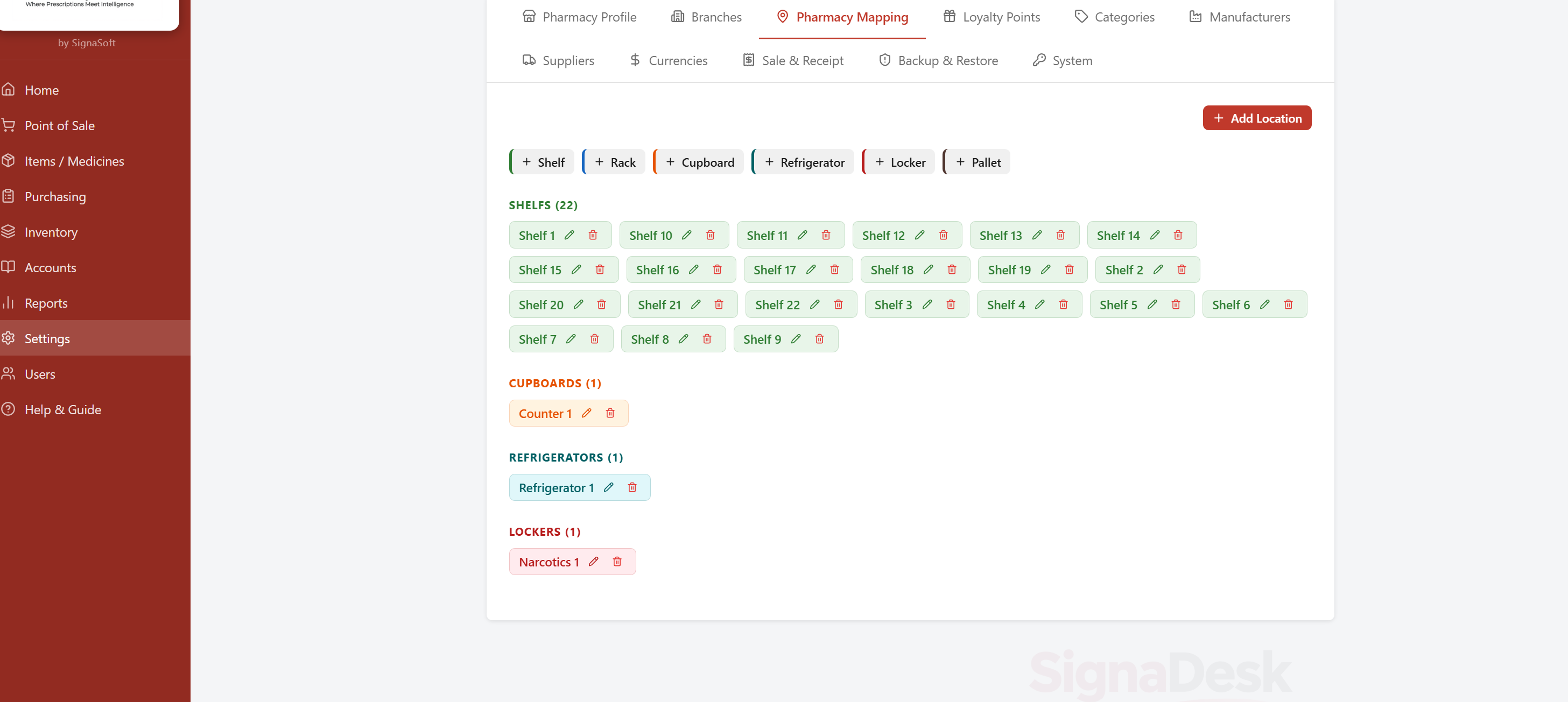Click the edit pencil for Shelf 1
The height and width of the screenshot is (702, 1568).
[569, 236]
